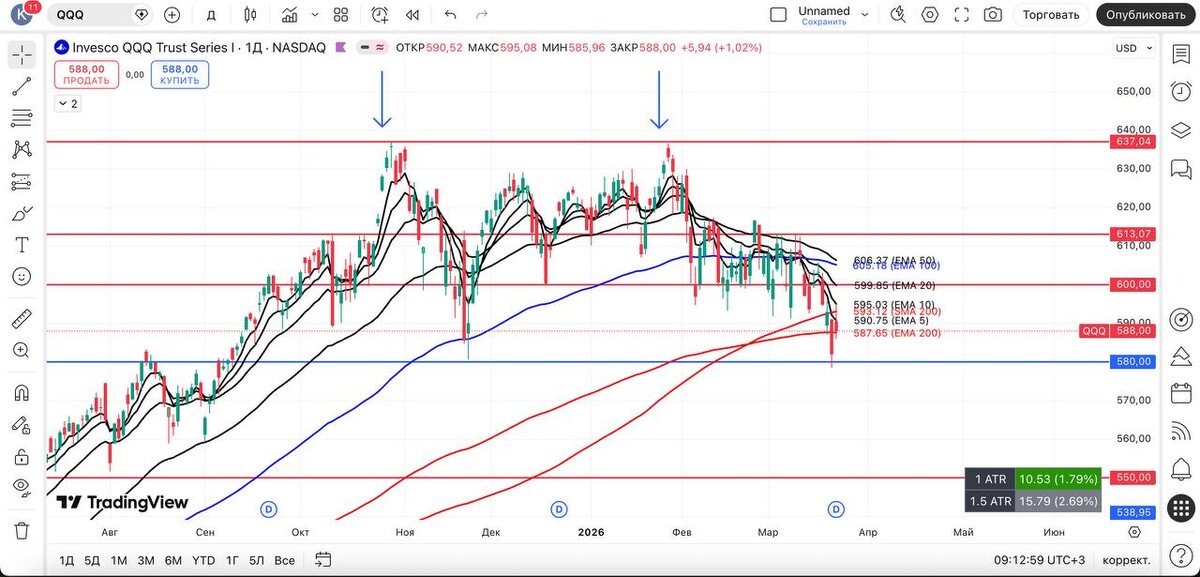Viewport: 1200px width, 577px height.
Task: Toggle the коррект. adjustment option
Action: (x=1126, y=560)
